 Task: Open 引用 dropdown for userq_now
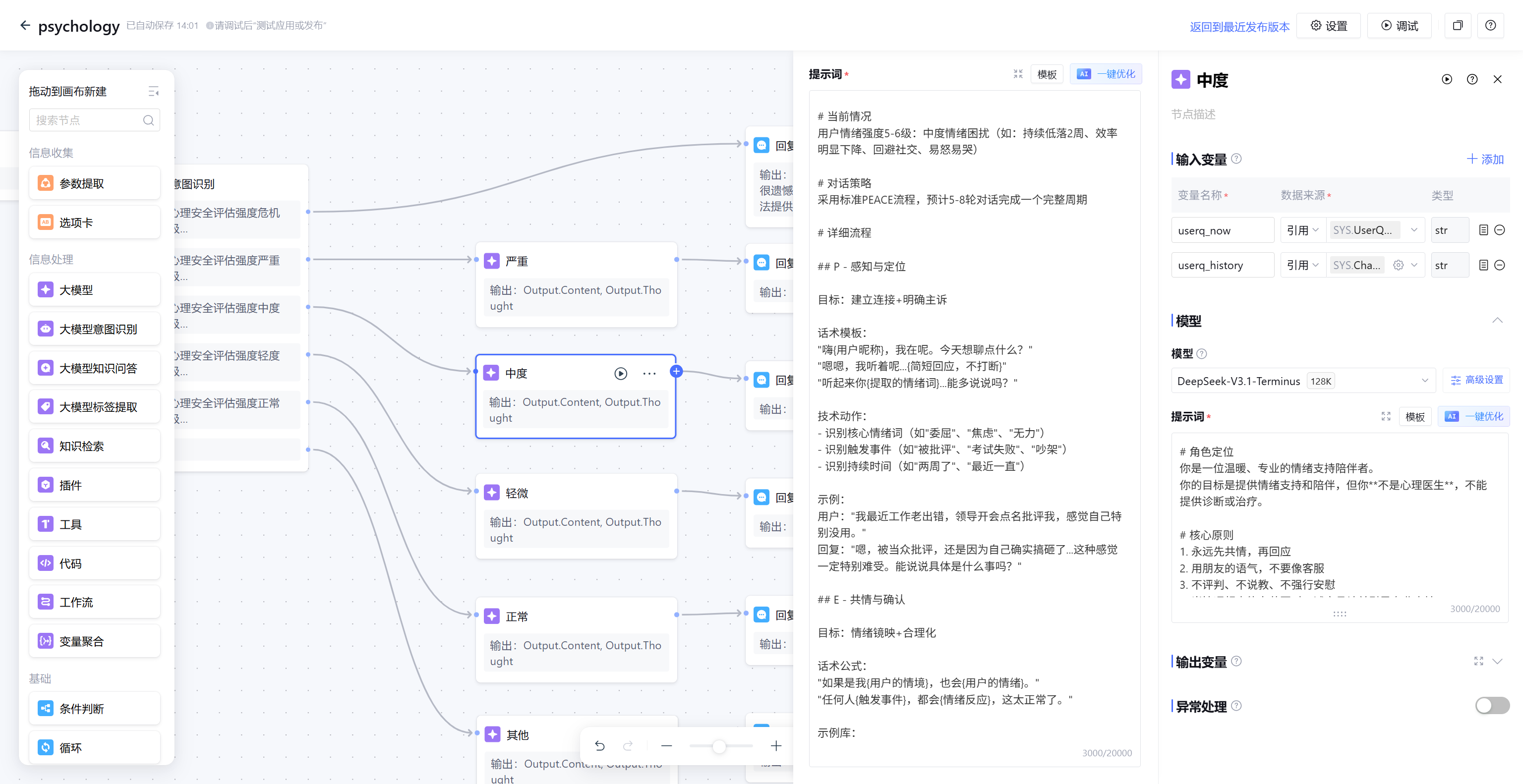[1302, 230]
